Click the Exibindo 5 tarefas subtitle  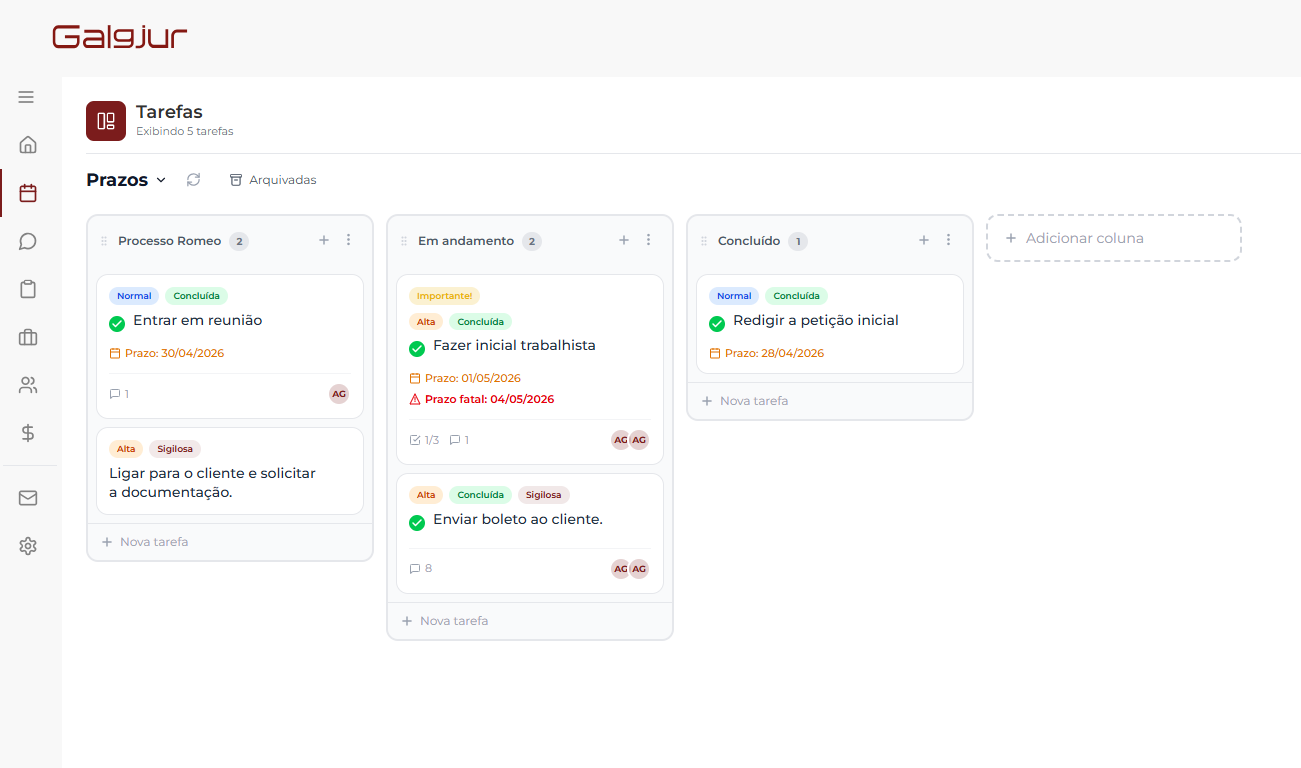185,131
